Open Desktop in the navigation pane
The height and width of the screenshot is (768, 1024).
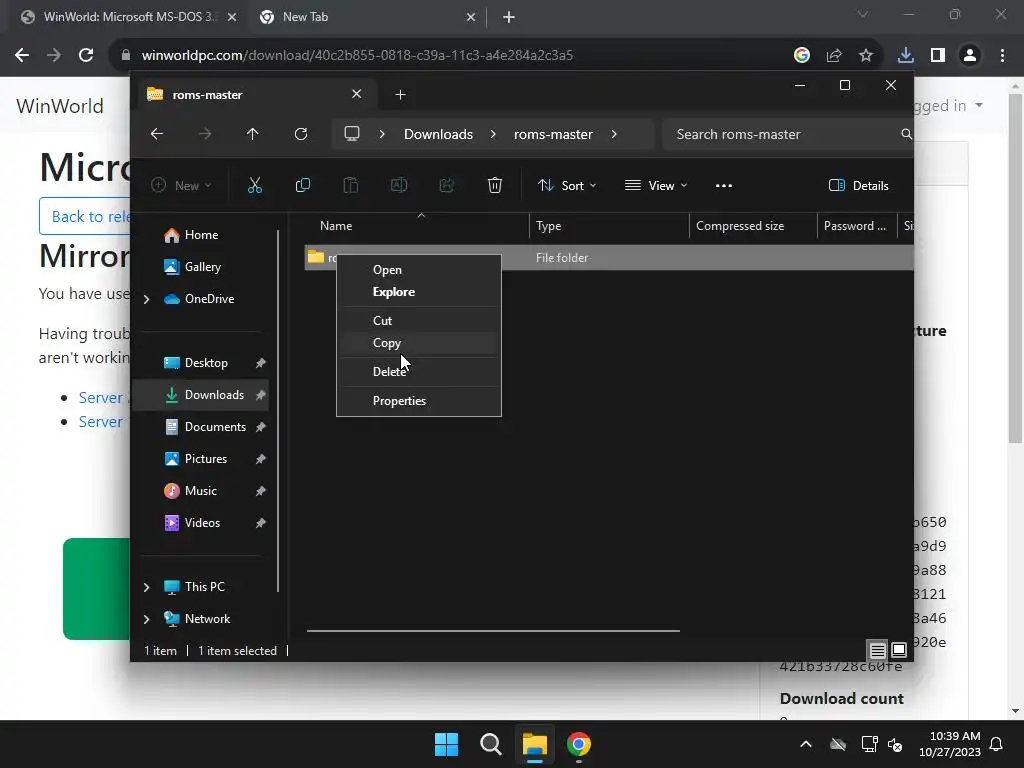pyautogui.click(x=206, y=363)
